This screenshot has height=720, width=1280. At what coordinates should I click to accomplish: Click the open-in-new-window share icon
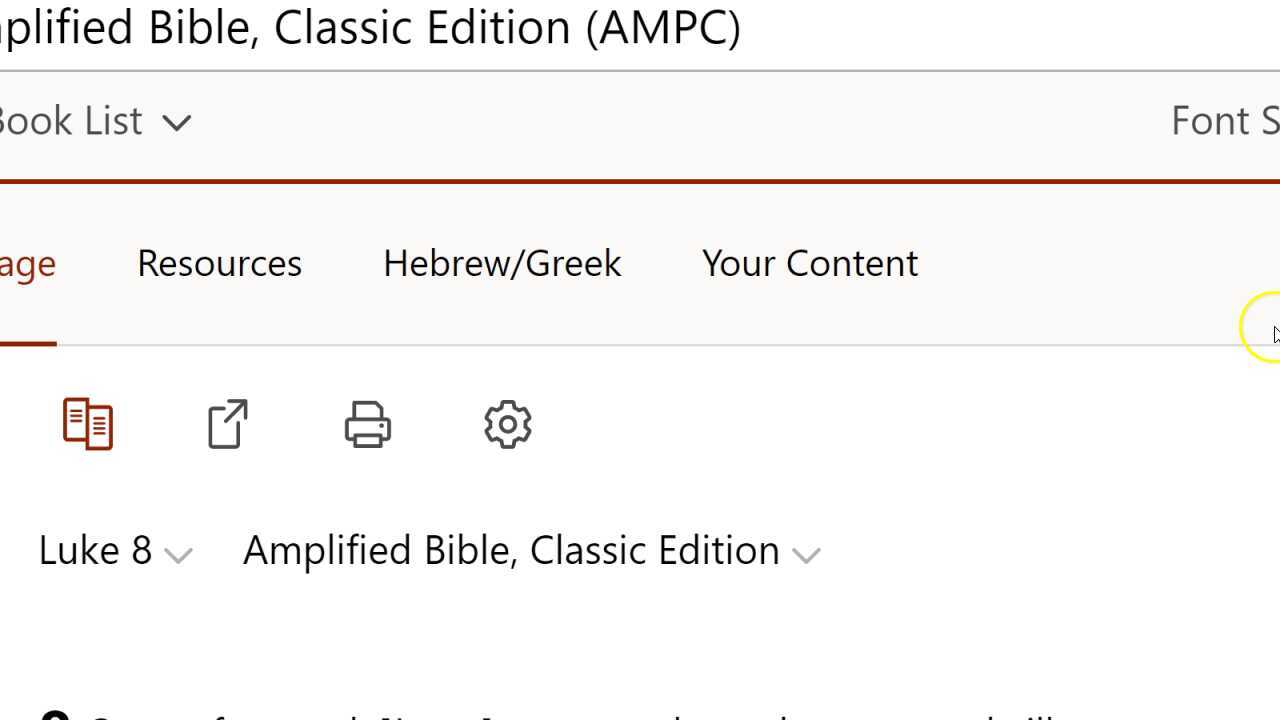point(228,424)
